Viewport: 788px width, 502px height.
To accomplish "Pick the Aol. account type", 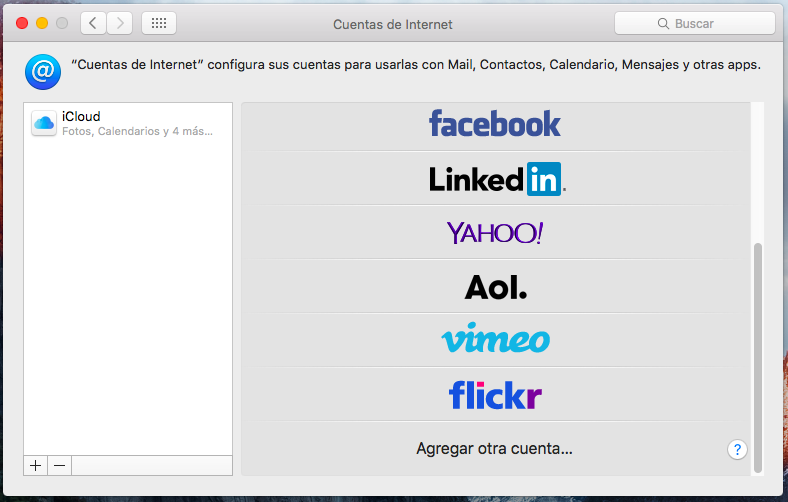I will click(x=496, y=287).
